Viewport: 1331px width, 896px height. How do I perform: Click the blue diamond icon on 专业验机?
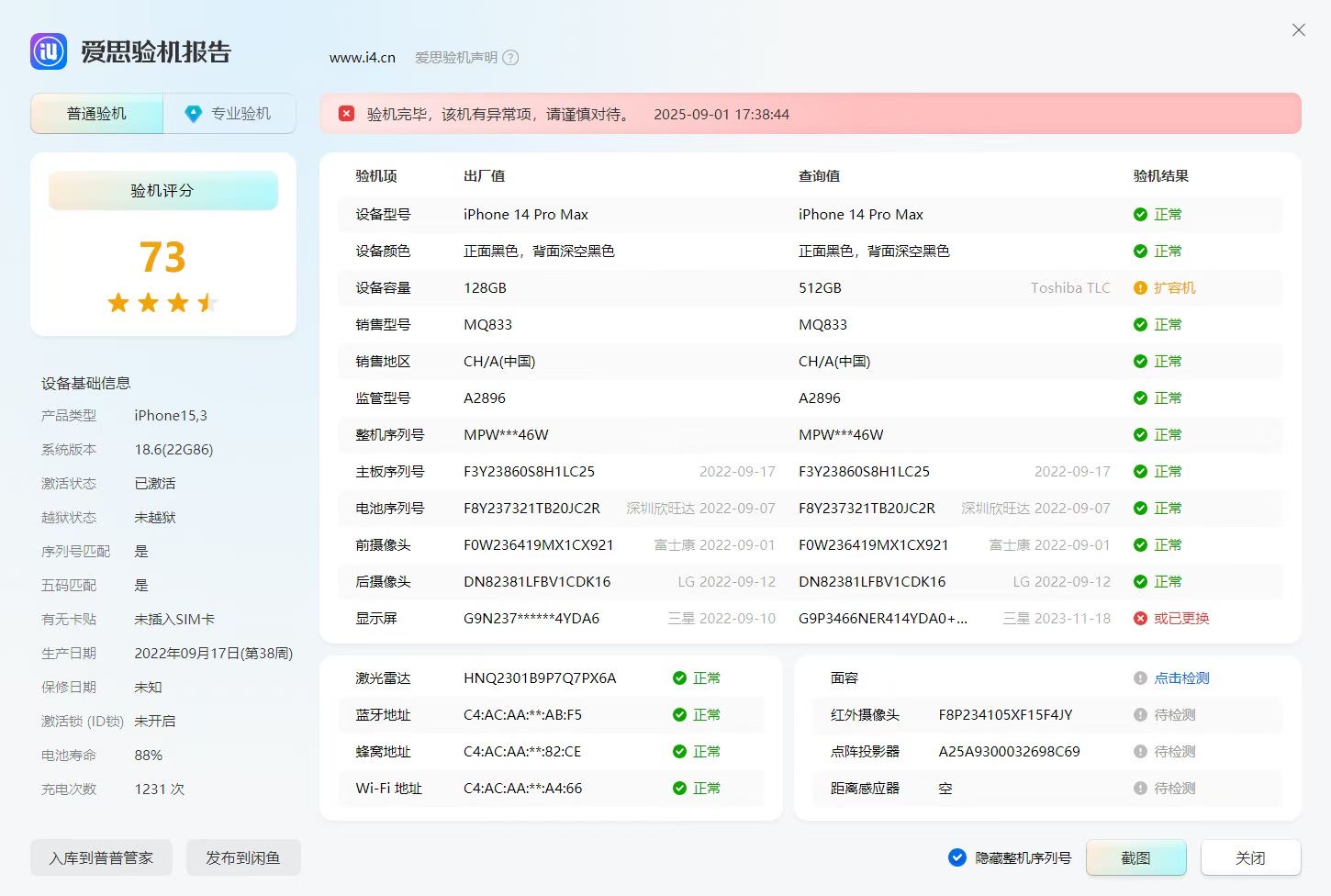coord(193,114)
